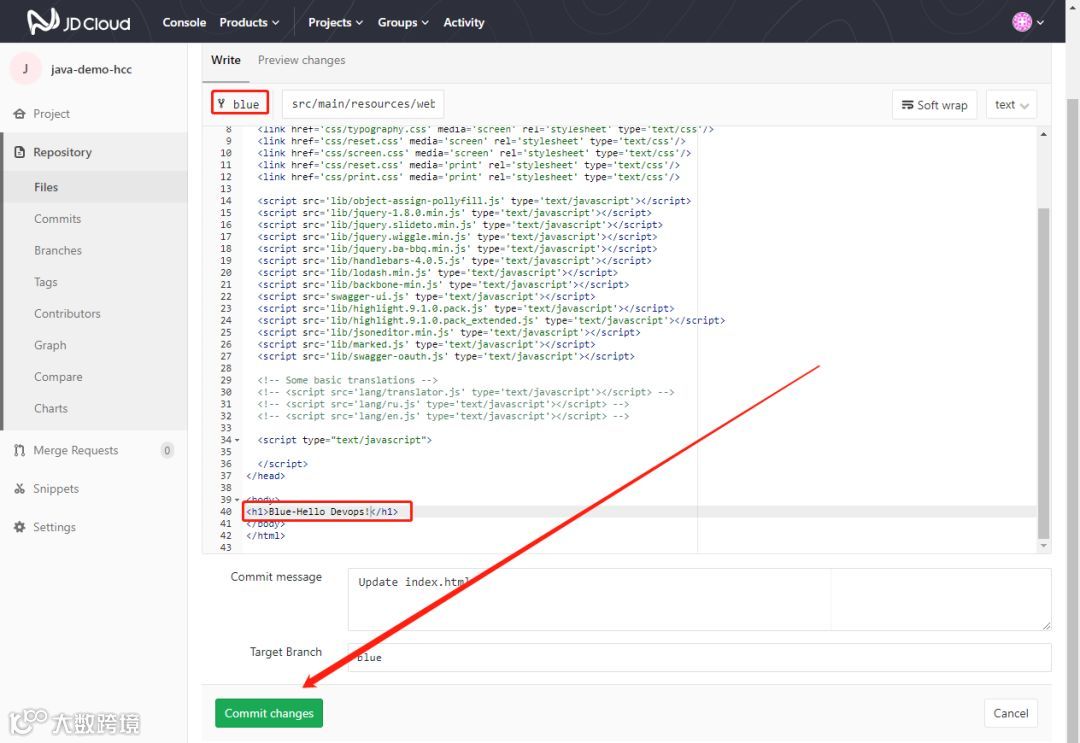The height and width of the screenshot is (743, 1080).
Task: Click the Commit changes button
Action: 269,713
